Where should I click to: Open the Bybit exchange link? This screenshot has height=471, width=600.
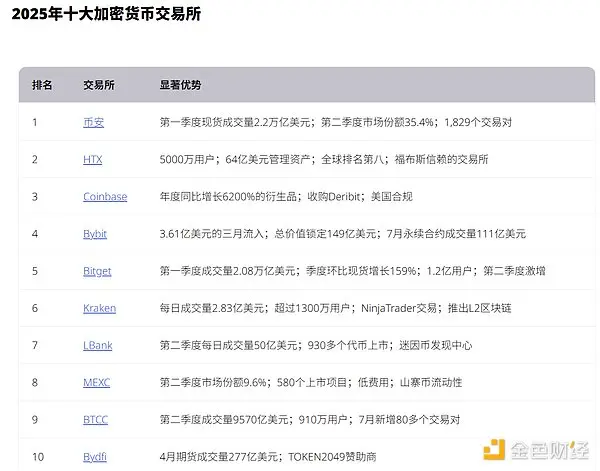coord(95,234)
